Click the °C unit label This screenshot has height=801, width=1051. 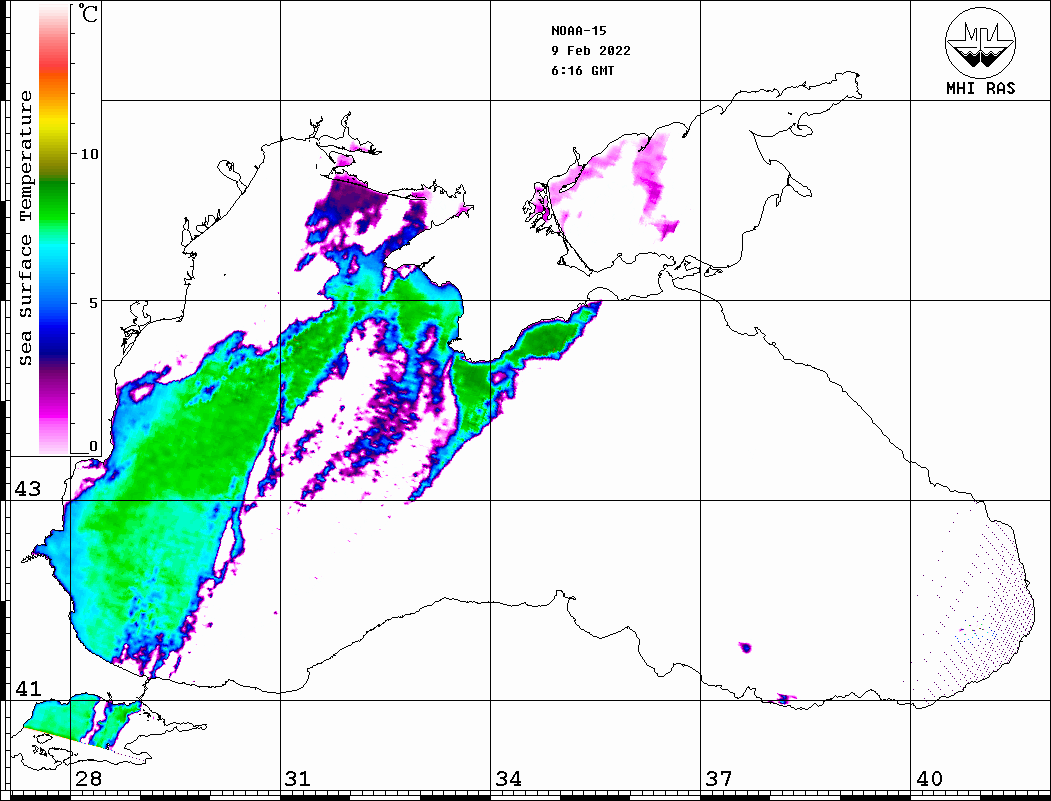pyautogui.click(x=88, y=13)
